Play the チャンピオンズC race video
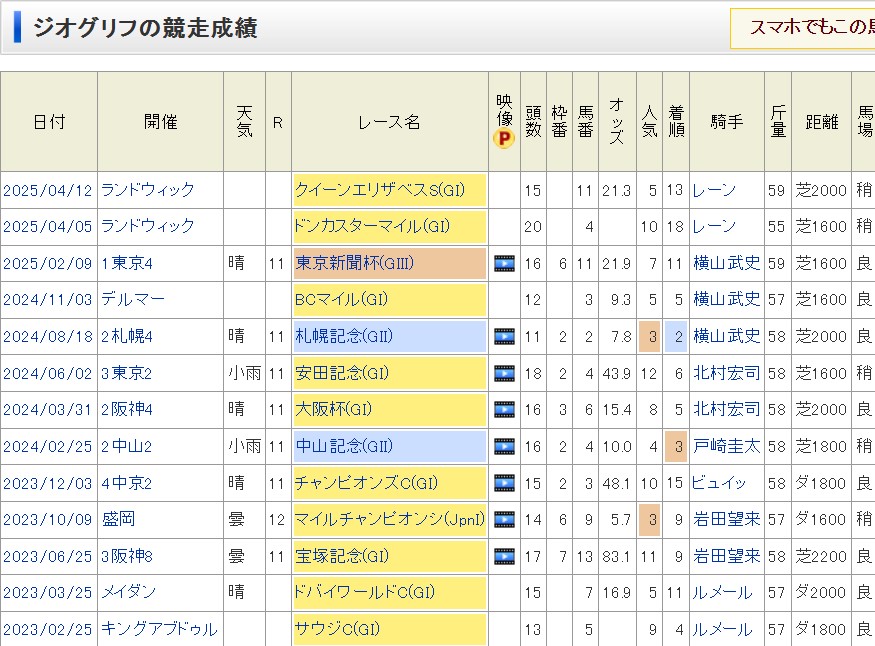This screenshot has width=875, height=646. point(504,484)
